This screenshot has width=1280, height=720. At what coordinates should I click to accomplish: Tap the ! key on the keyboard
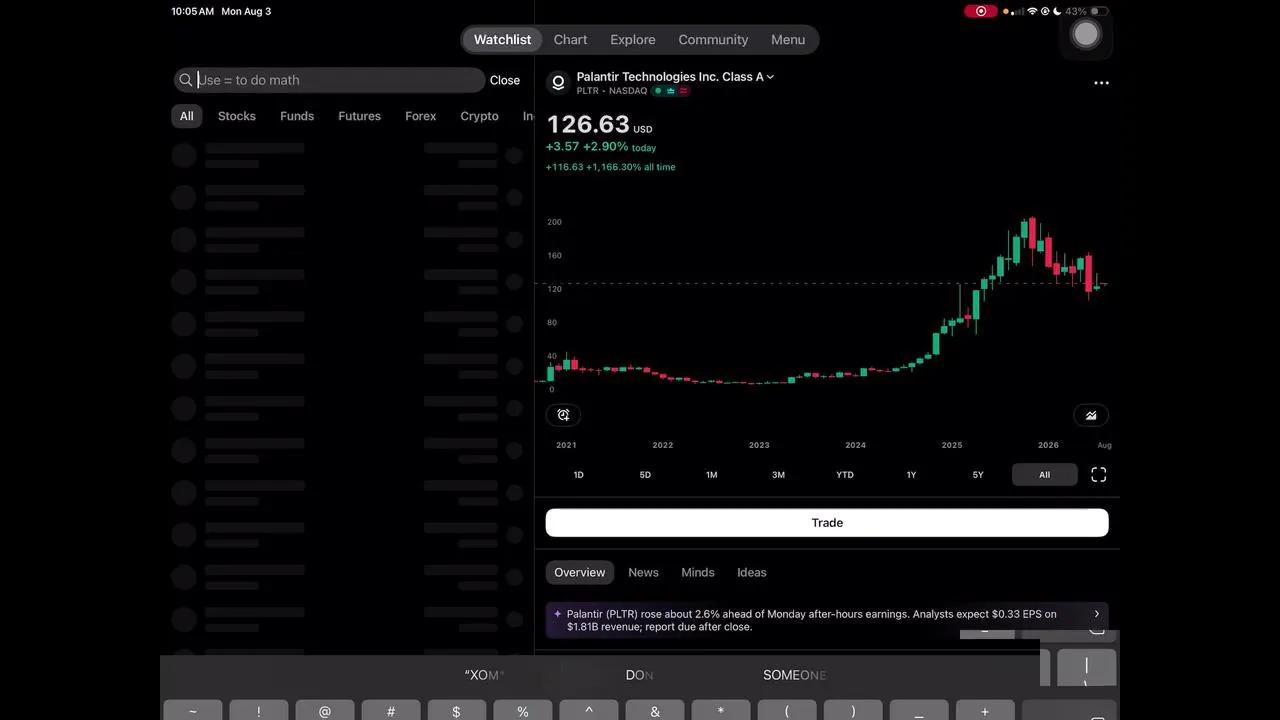pos(259,710)
